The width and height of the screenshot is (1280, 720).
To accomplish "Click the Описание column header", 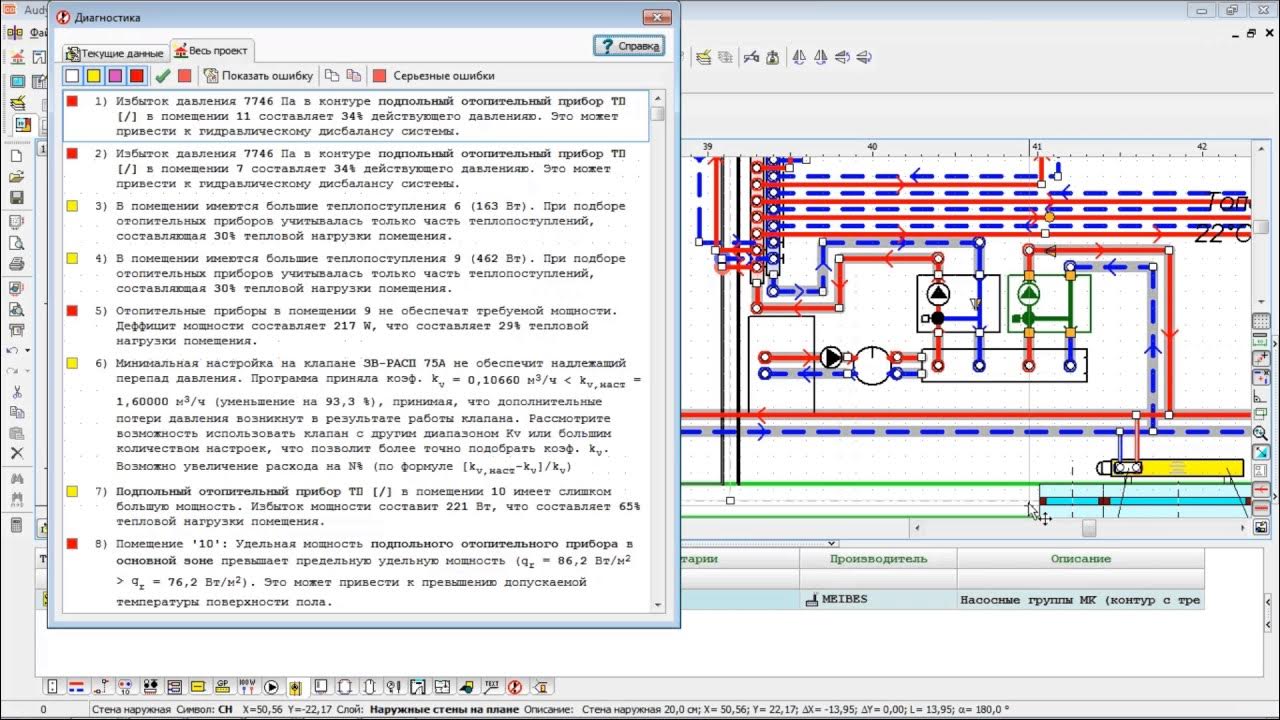I will (x=1080, y=559).
